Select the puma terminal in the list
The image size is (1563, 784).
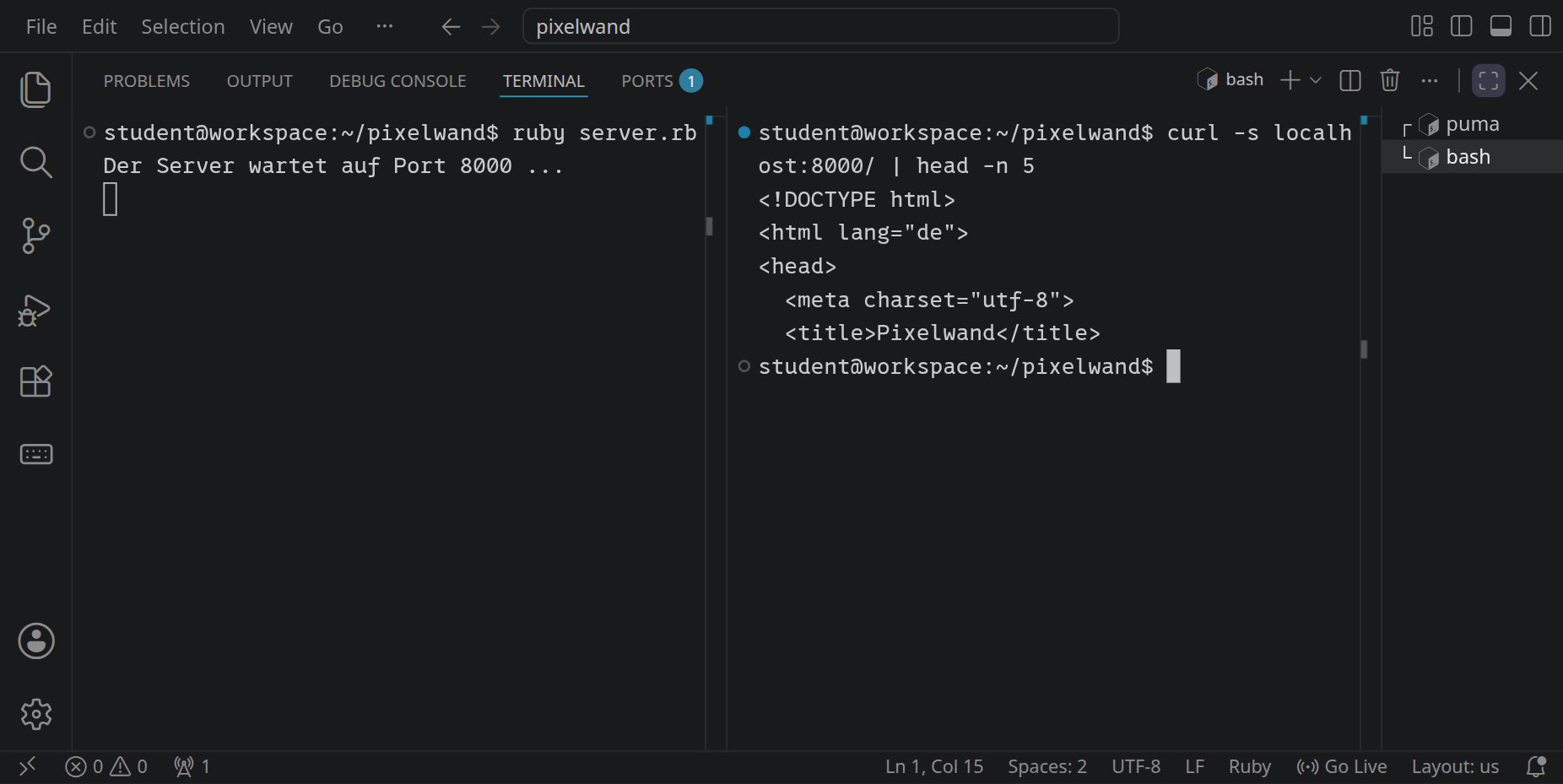[1472, 124]
